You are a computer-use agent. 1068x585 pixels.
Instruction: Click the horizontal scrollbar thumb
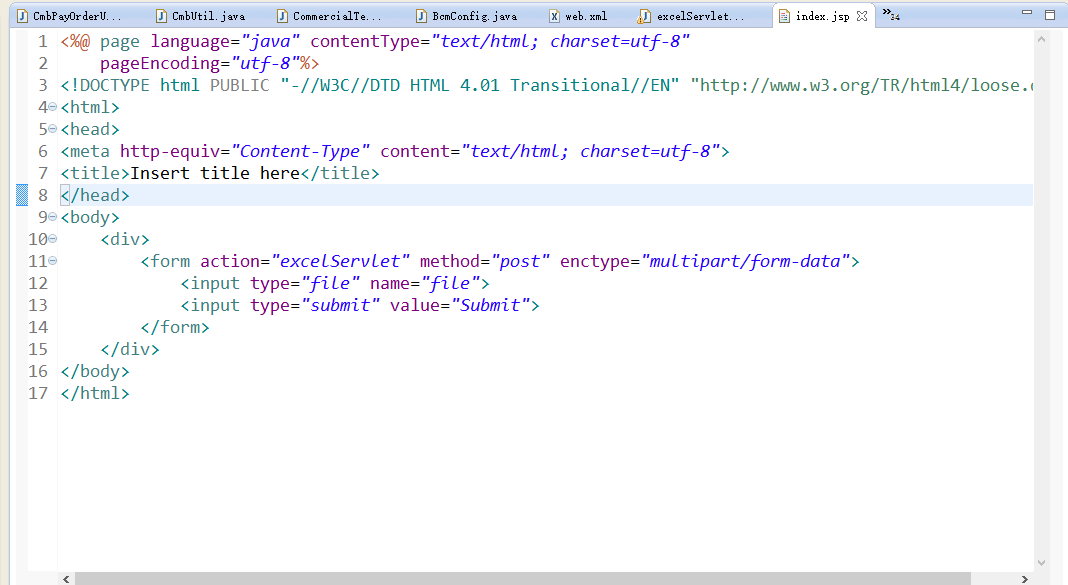click(x=522, y=579)
